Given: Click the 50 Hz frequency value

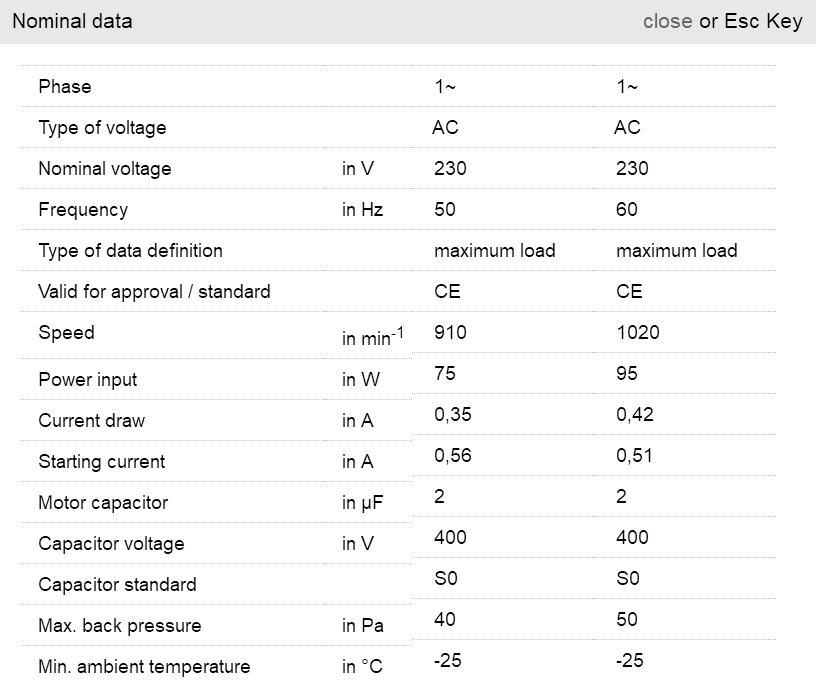Looking at the screenshot, I should pos(445,210).
